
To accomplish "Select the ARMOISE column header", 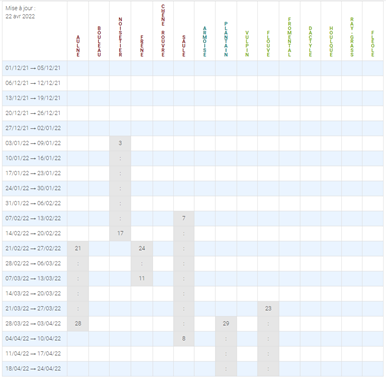I will pos(205,42).
